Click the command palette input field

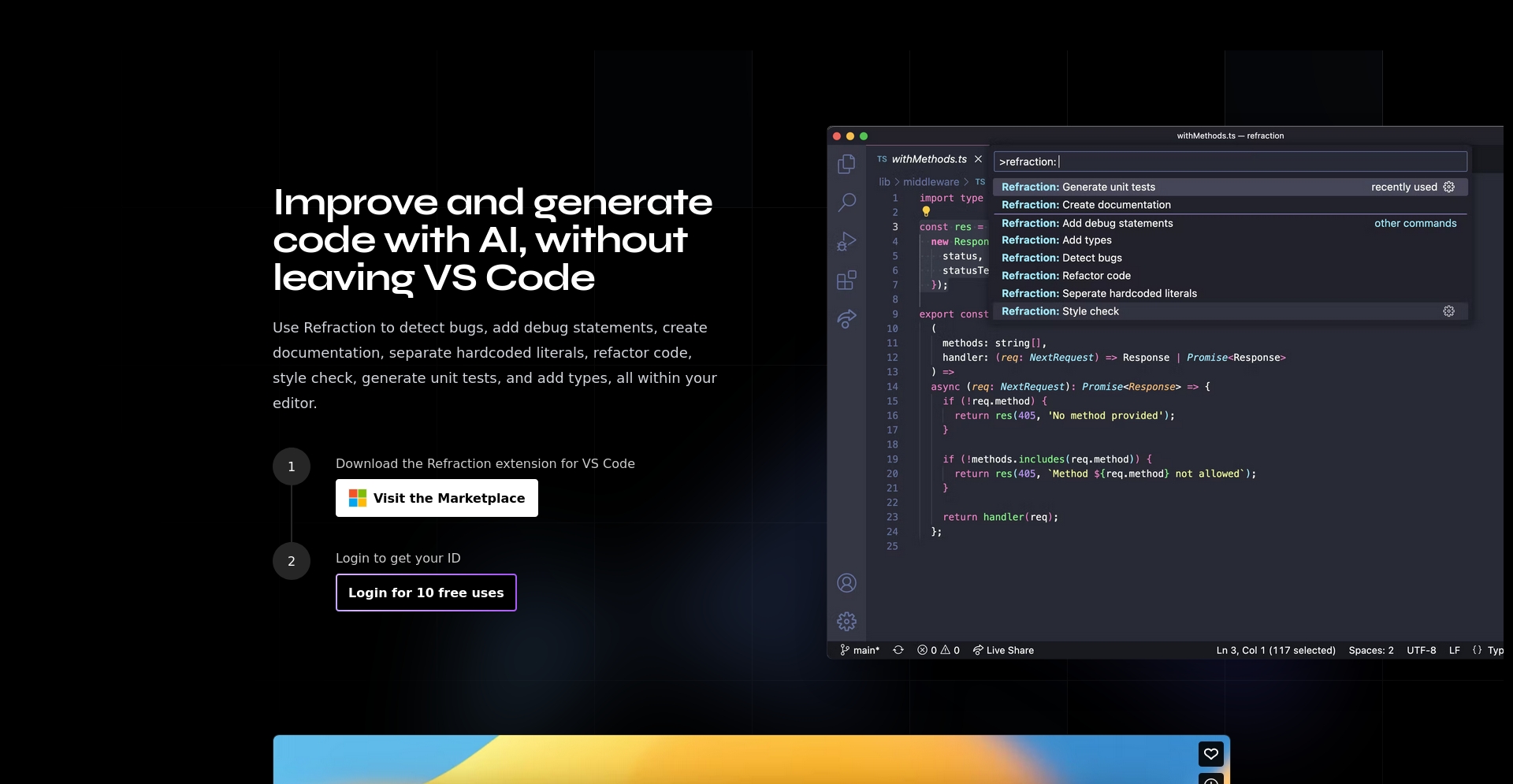tap(1230, 162)
